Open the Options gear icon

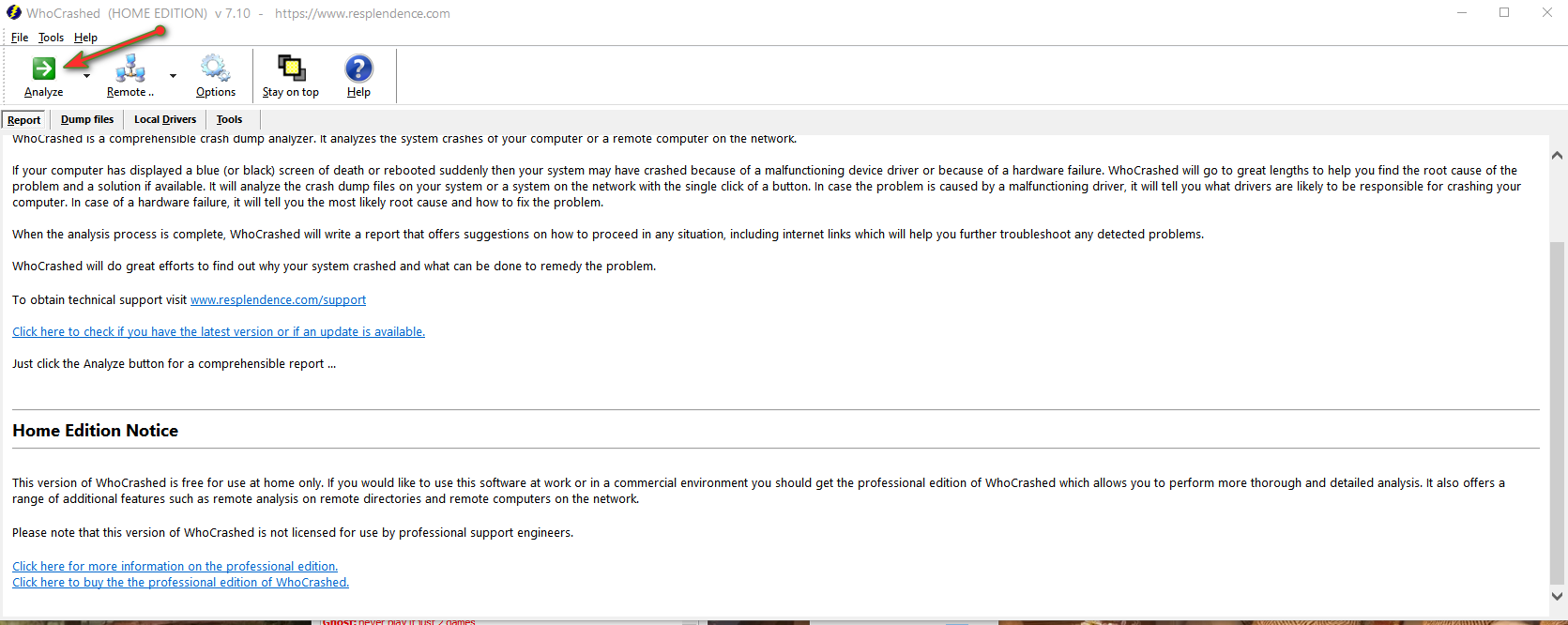pyautogui.click(x=215, y=69)
